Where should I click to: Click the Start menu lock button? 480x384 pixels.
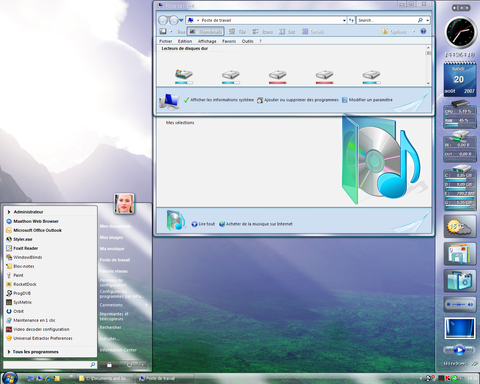tap(109, 365)
